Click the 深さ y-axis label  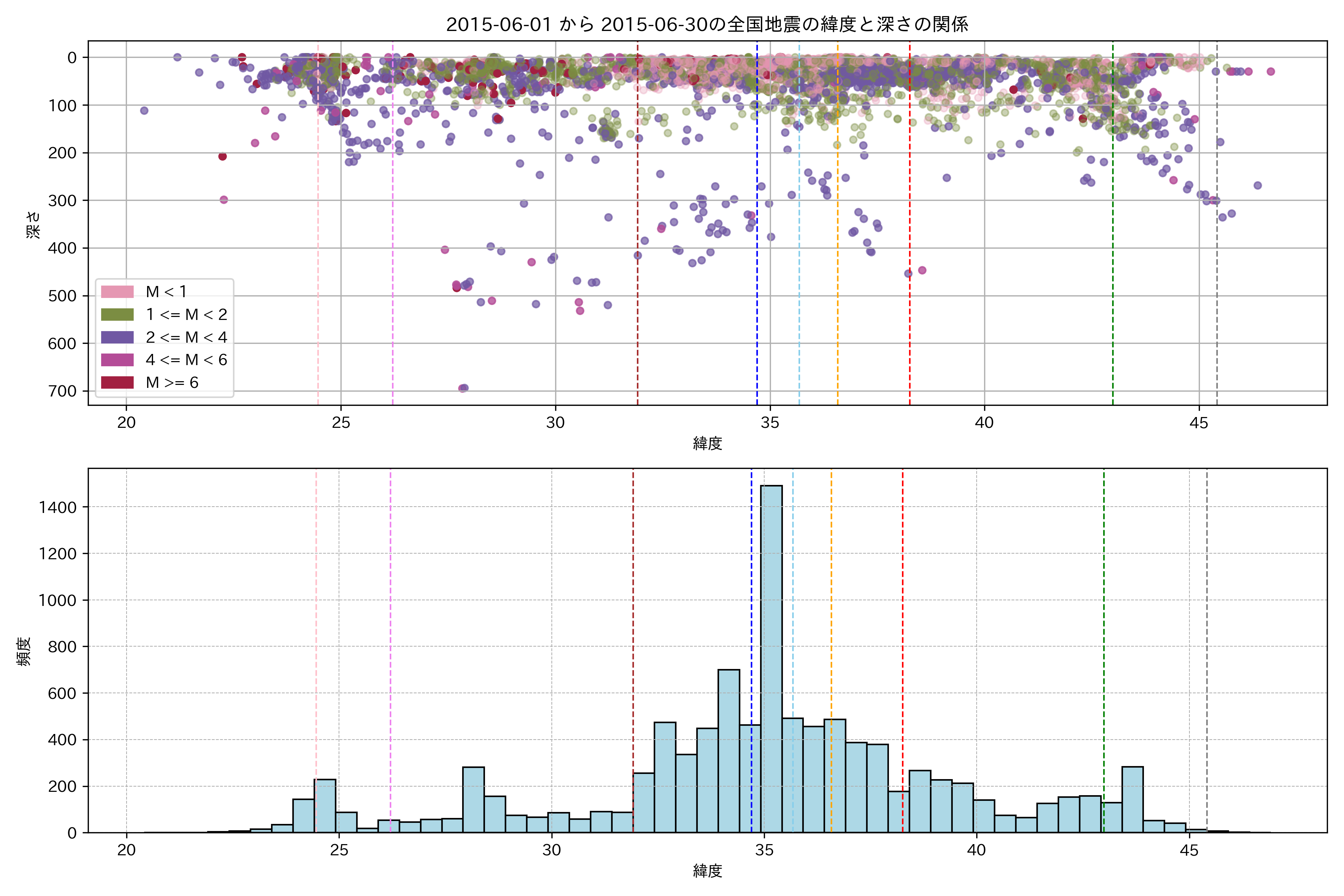34,224
